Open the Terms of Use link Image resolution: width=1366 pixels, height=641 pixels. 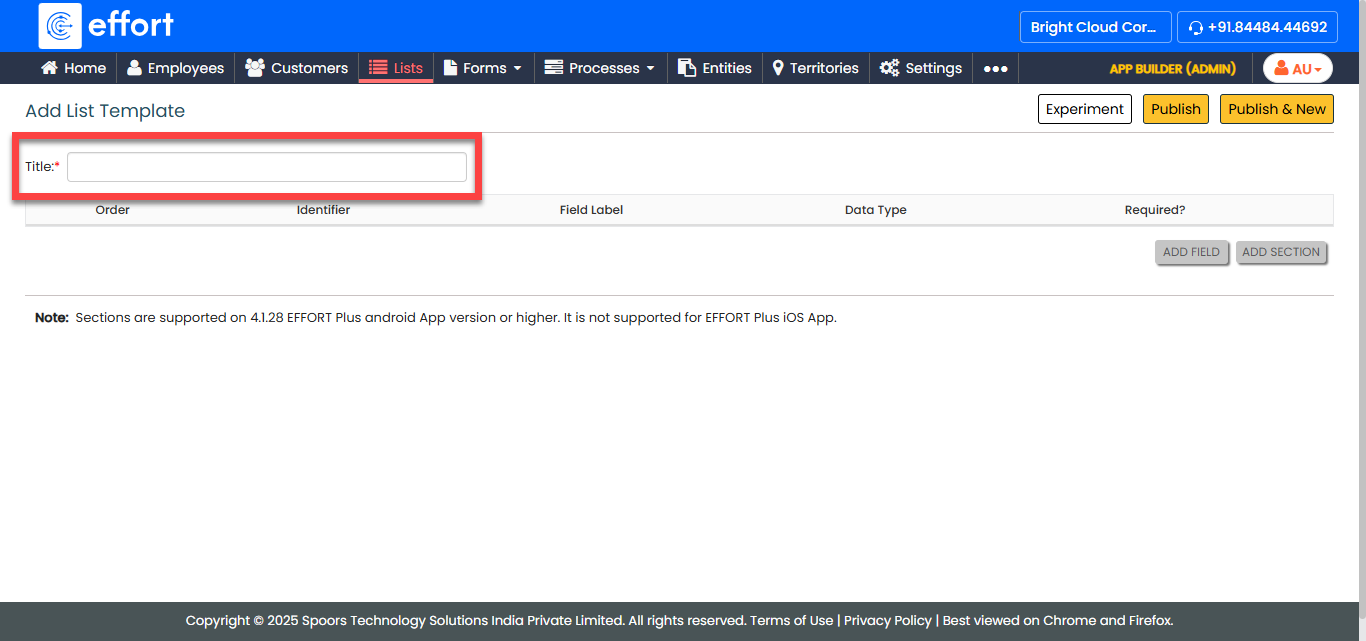click(791, 620)
